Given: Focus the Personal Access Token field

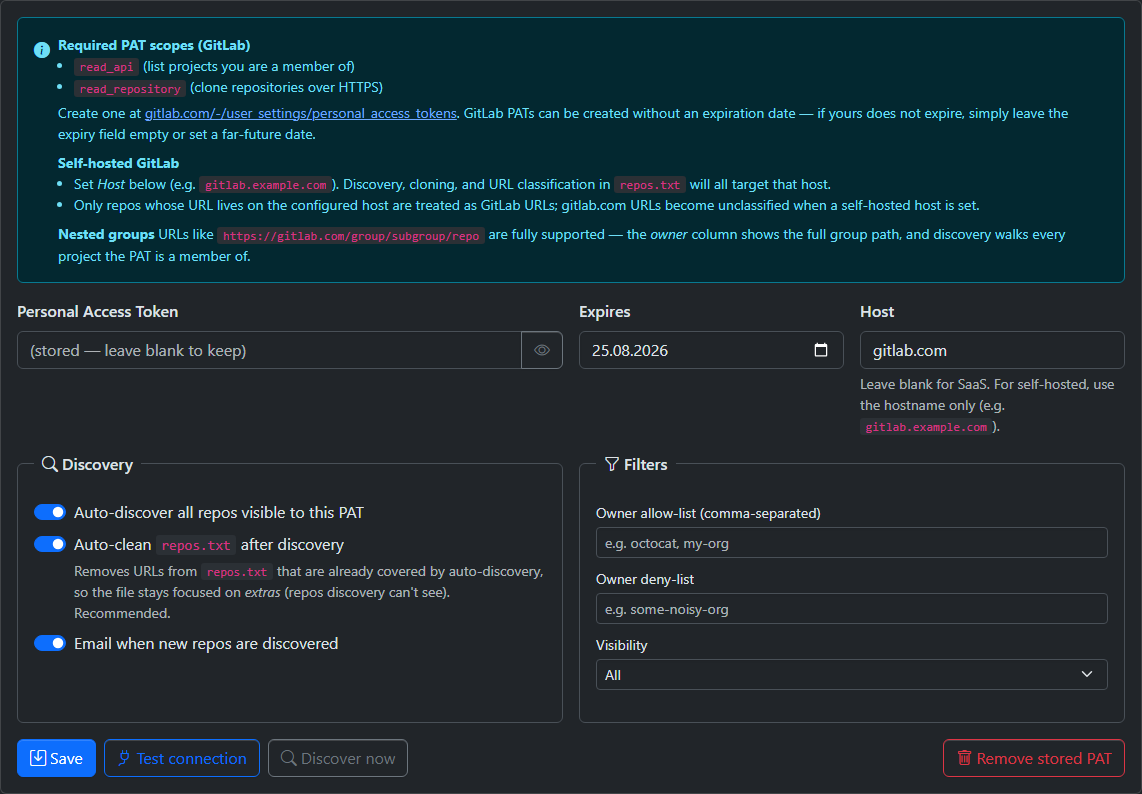Looking at the screenshot, I should point(269,350).
